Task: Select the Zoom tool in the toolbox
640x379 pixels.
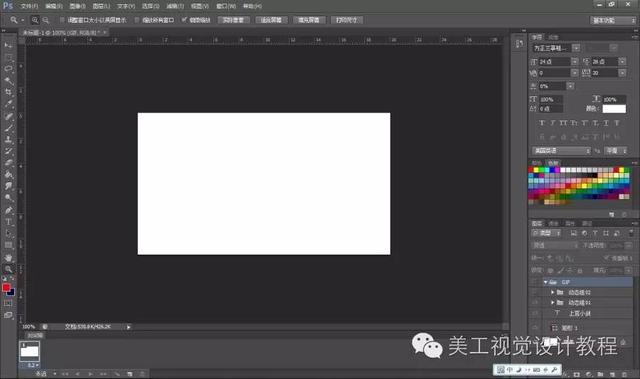Action: pyautogui.click(x=8, y=269)
